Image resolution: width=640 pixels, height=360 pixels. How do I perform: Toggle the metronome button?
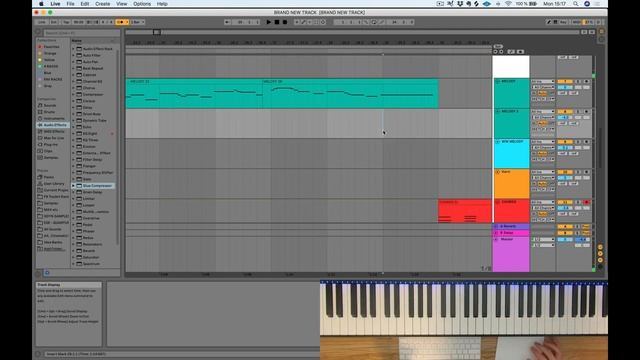(121, 22)
